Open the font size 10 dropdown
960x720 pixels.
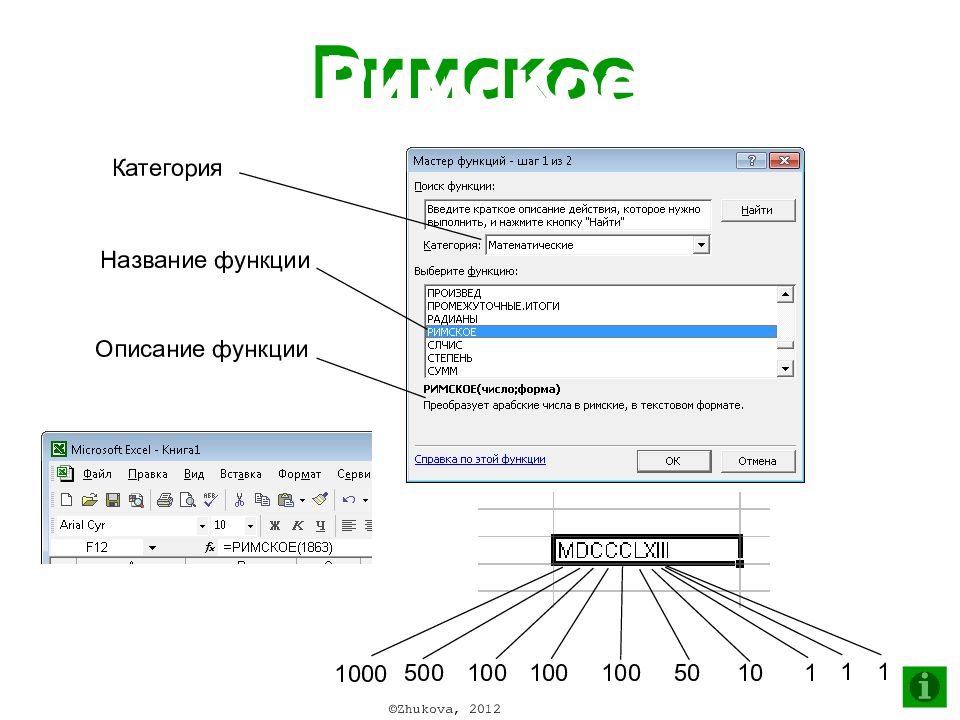click(250, 526)
